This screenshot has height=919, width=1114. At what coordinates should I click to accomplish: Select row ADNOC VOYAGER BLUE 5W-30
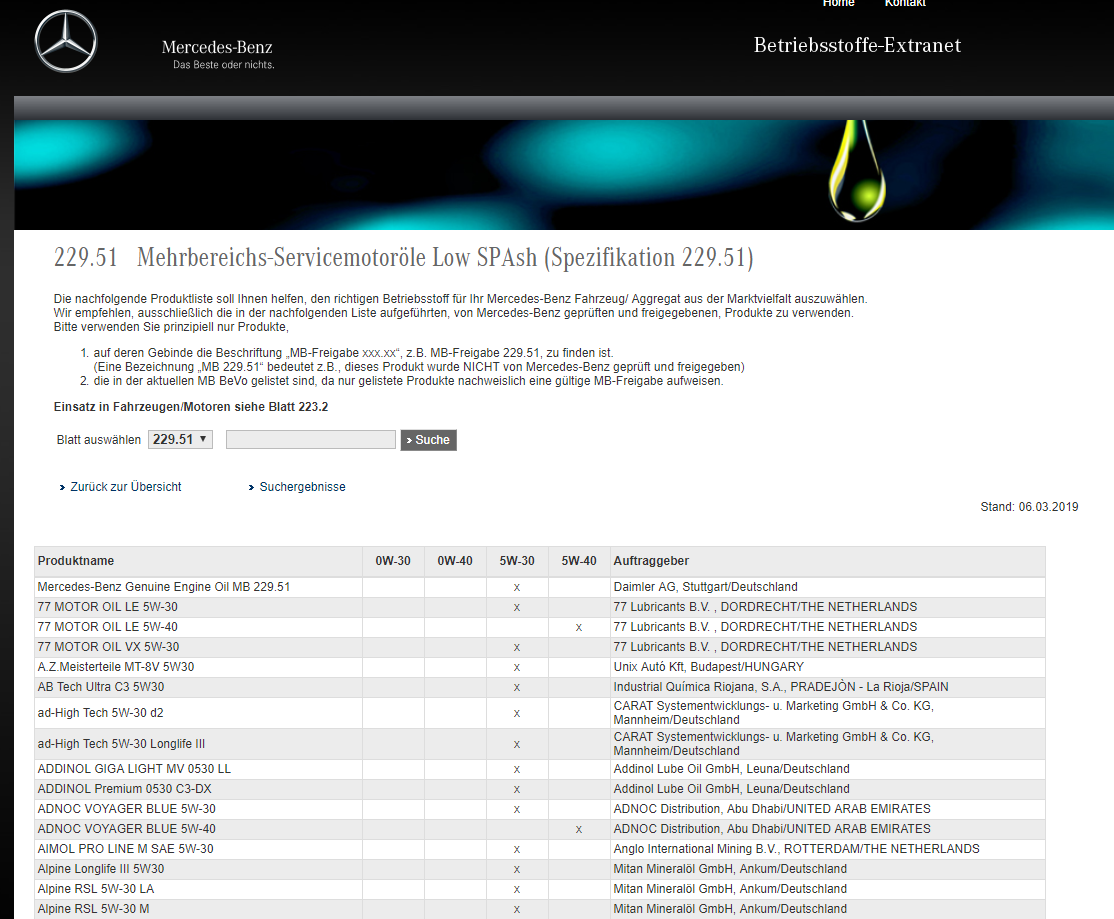[540, 809]
